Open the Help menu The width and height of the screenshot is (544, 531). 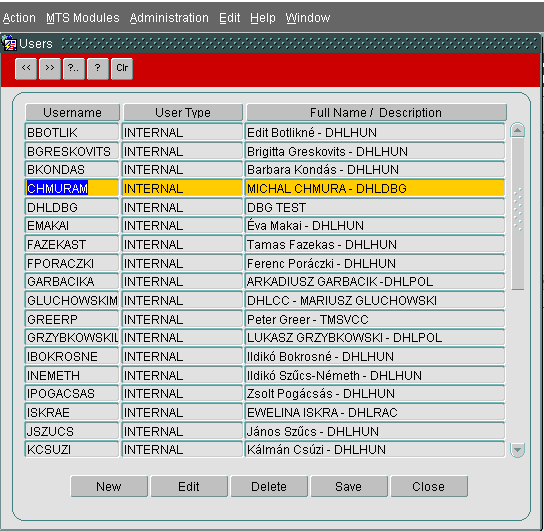[x=263, y=18]
